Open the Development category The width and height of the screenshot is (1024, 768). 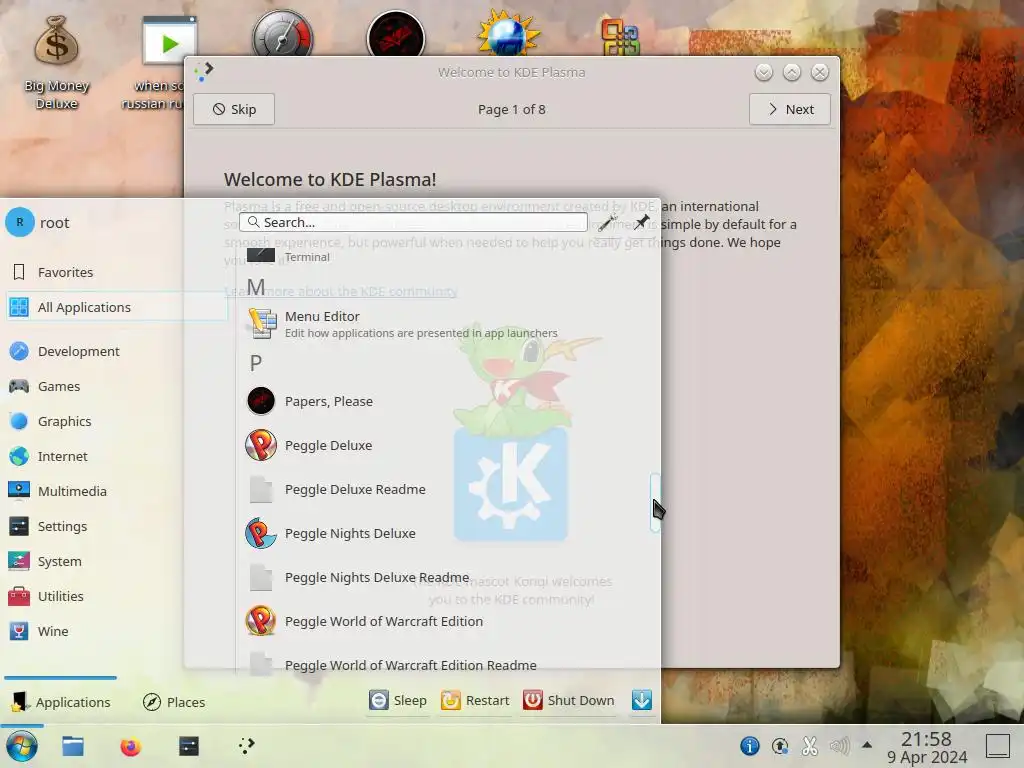[116, 351]
